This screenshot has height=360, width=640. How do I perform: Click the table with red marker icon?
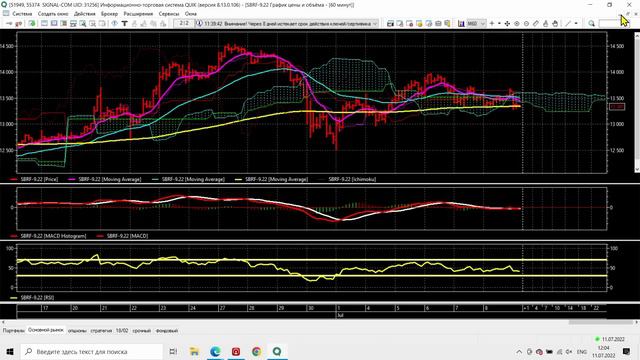[409, 24]
